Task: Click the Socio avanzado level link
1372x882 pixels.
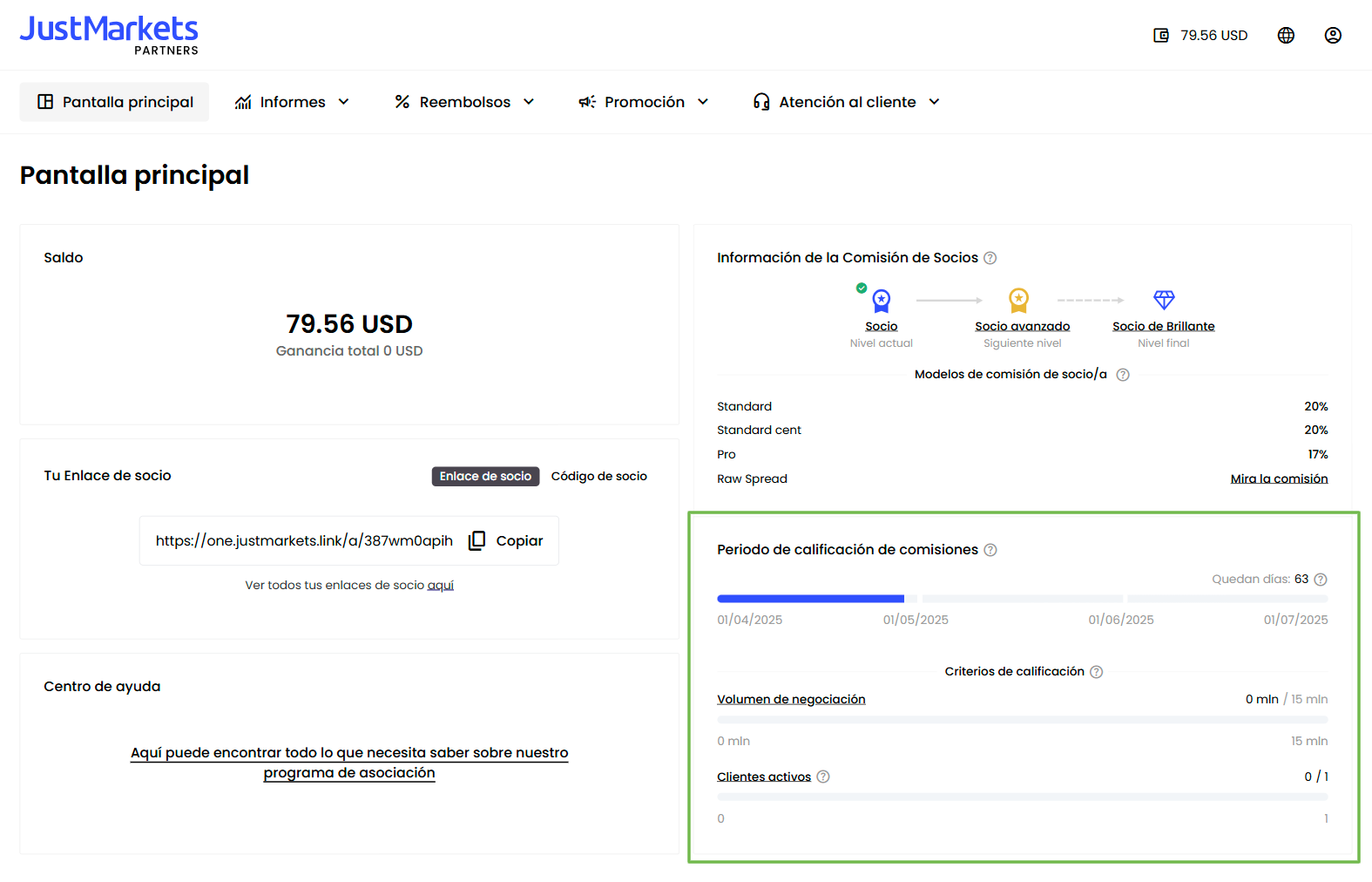Action: pos(1023,327)
